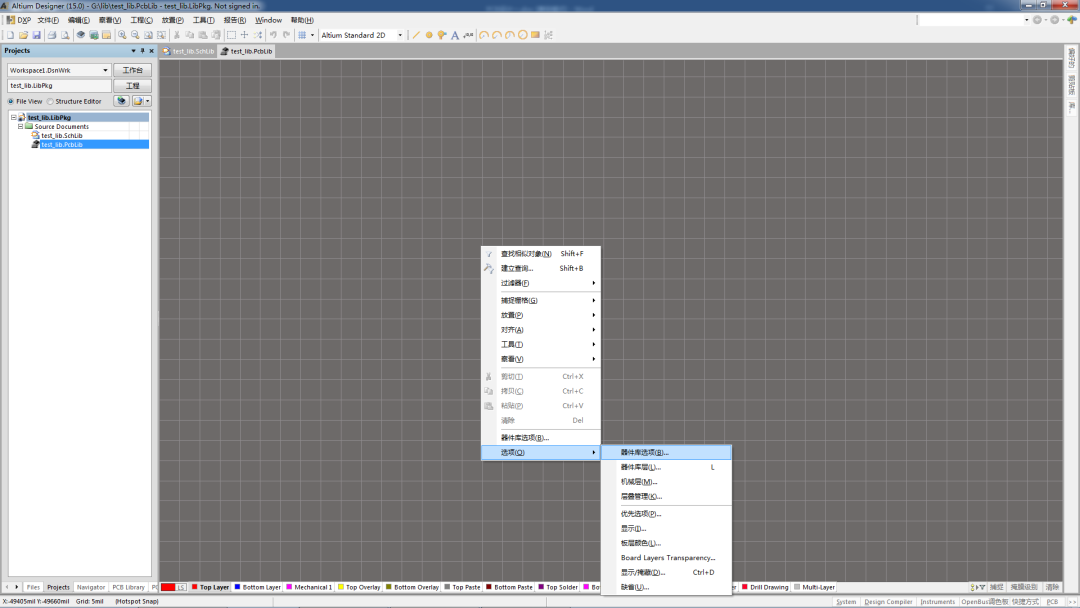Toggle the Drill Drawing layer tab

pyautogui.click(x=765, y=587)
